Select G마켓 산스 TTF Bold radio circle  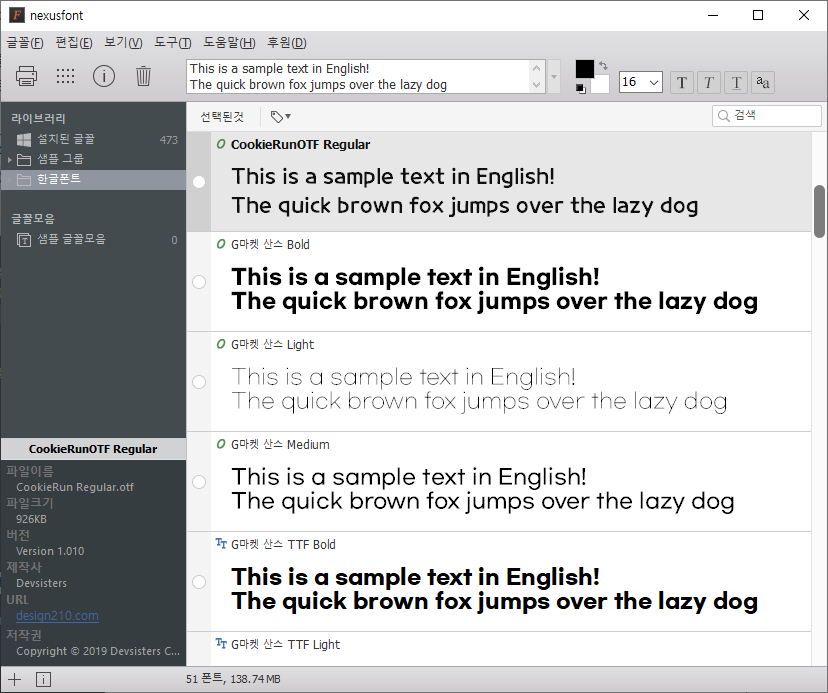click(x=199, y=582)
